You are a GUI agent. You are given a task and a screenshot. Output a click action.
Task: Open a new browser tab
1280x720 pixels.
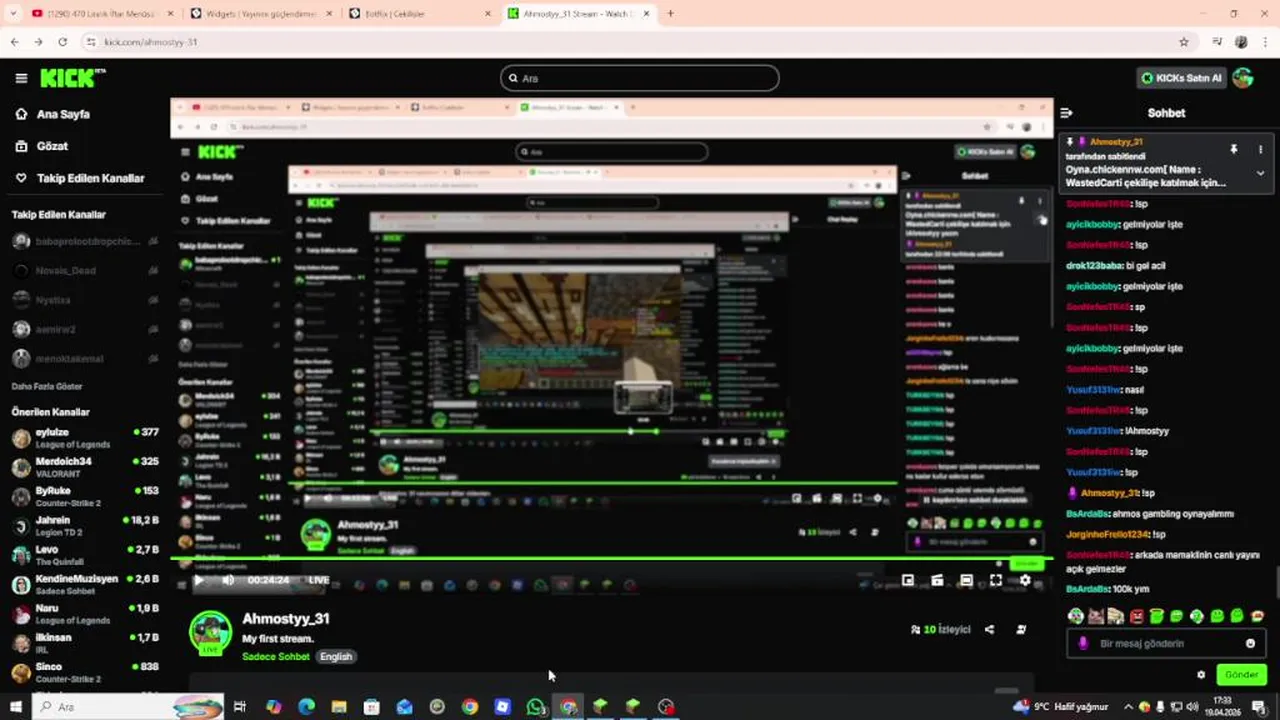pyautogui.click(x=670, y=14)
